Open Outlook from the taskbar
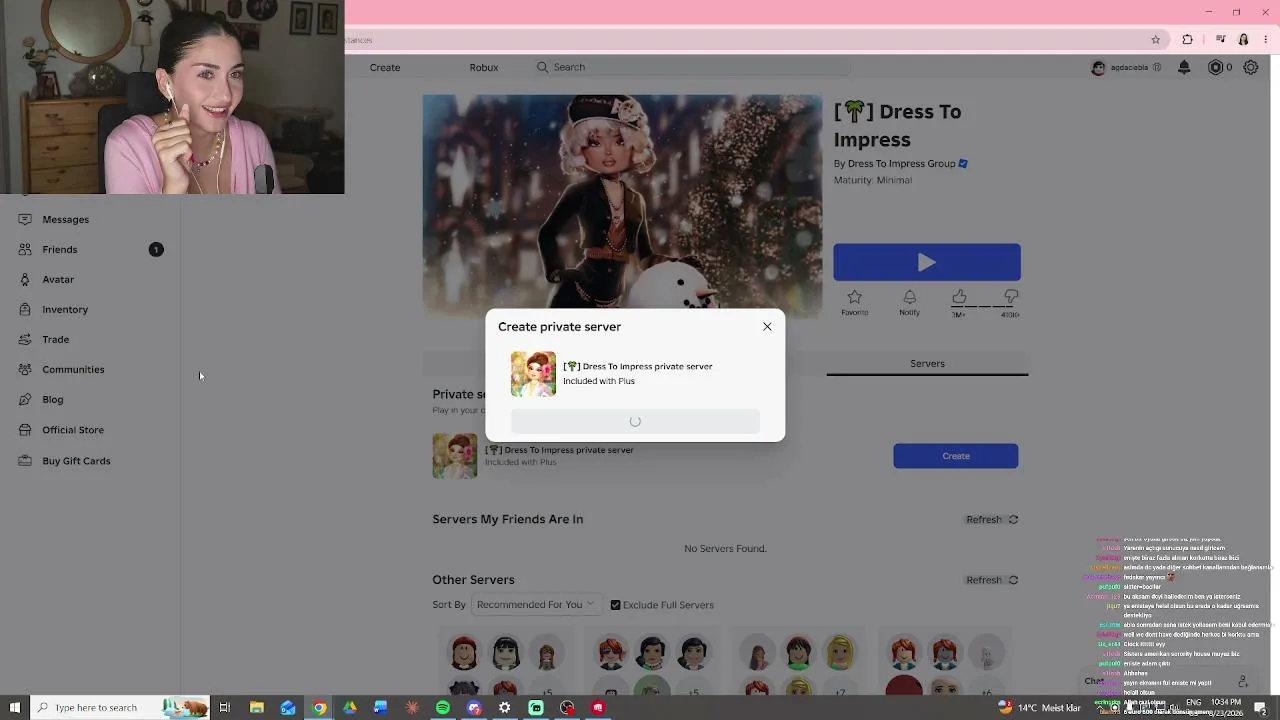The image size is (1280, 720). point(288,708)
